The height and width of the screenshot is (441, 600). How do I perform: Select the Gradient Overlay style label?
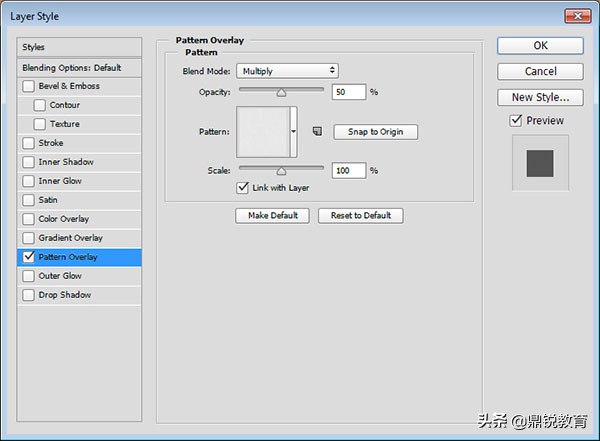click(70, 238)
